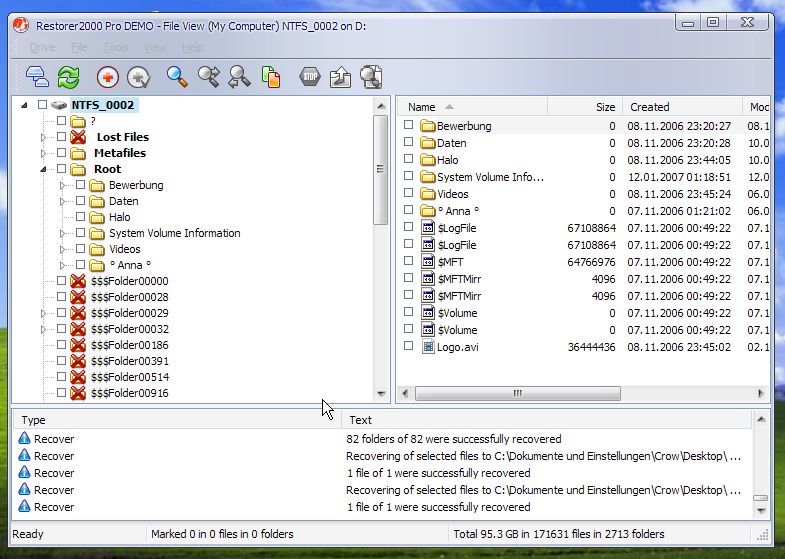Tick the Logo.avi checkbox
Viewport: 785px width, 559px height.
(x=409, y=346)
